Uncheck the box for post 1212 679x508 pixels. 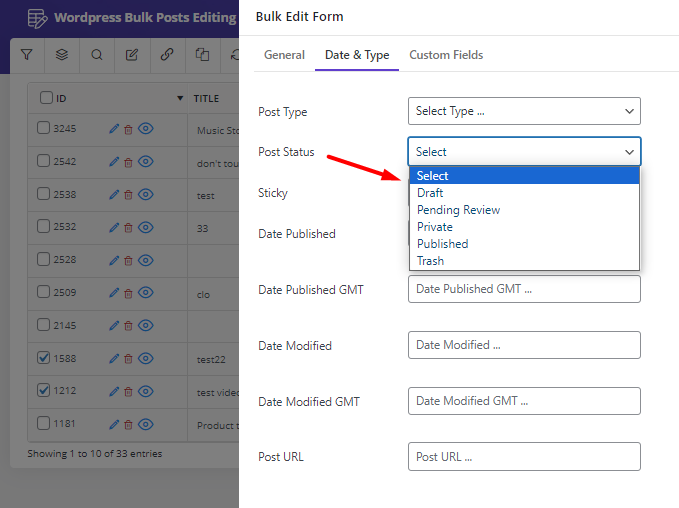click(x=43, y=390)
